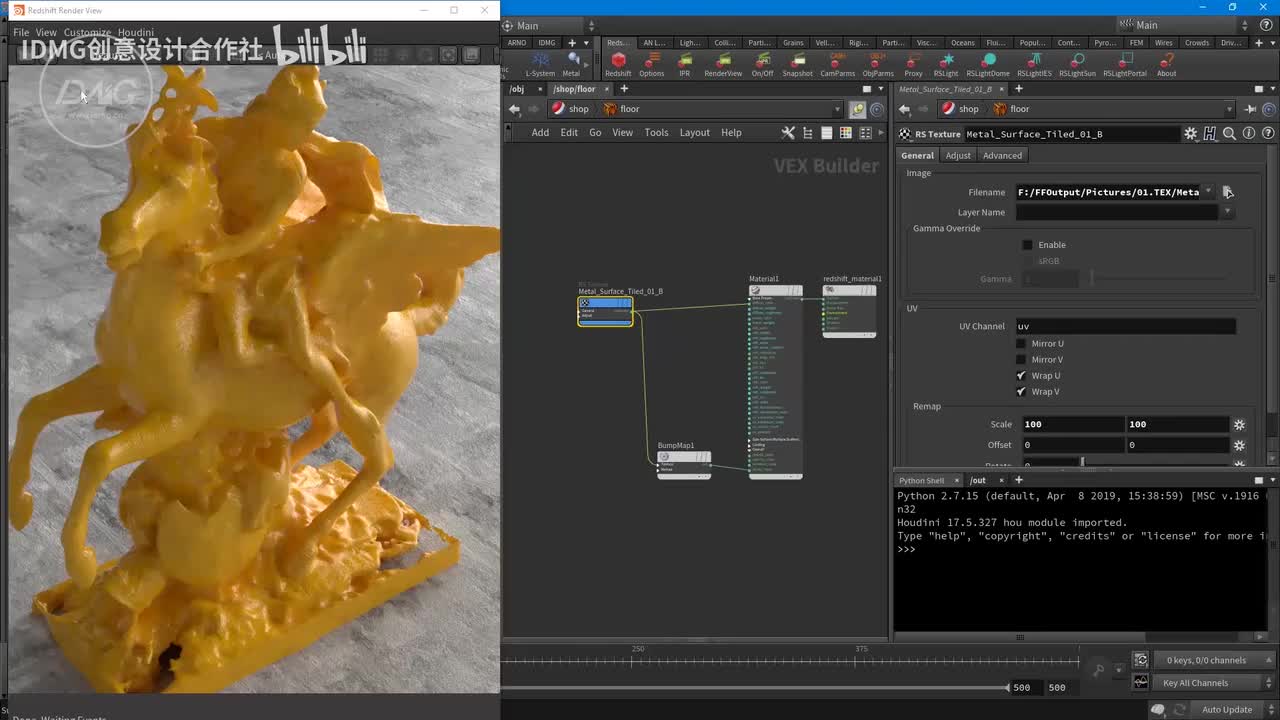The image size is (1280, 720).
Task: Open the parameter gear menu
Action: click(x=1190, y=133)
